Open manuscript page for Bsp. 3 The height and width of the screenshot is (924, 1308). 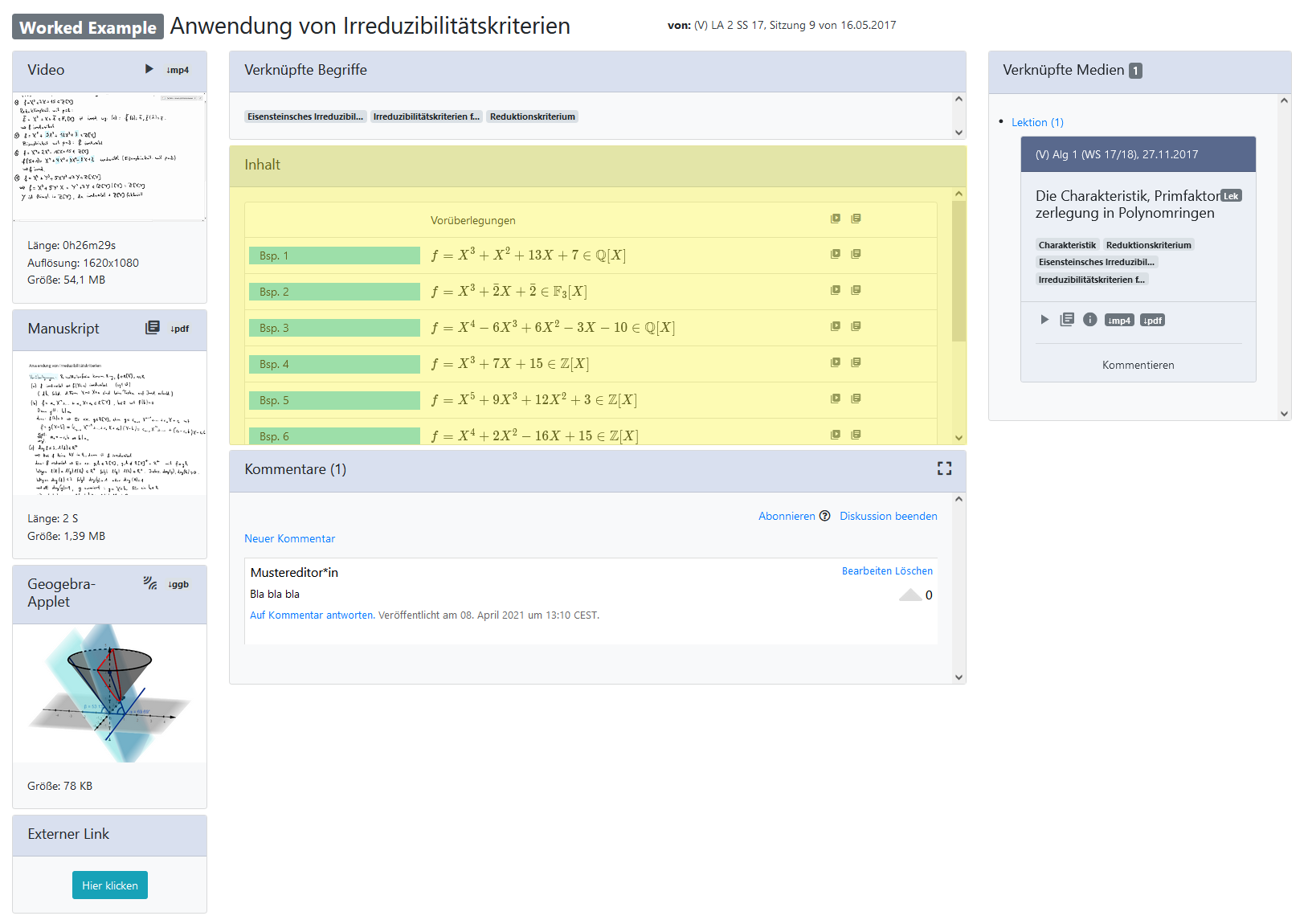point(856,326)
